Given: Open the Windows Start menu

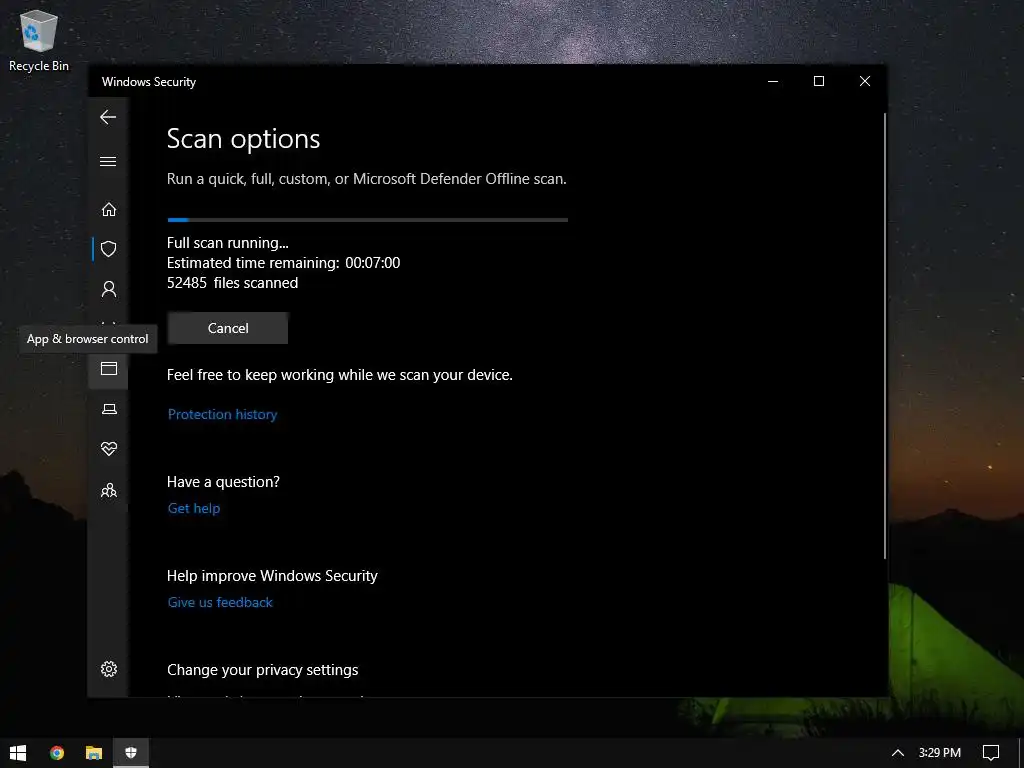Looking at the screenshot, I should click(18, 753).
